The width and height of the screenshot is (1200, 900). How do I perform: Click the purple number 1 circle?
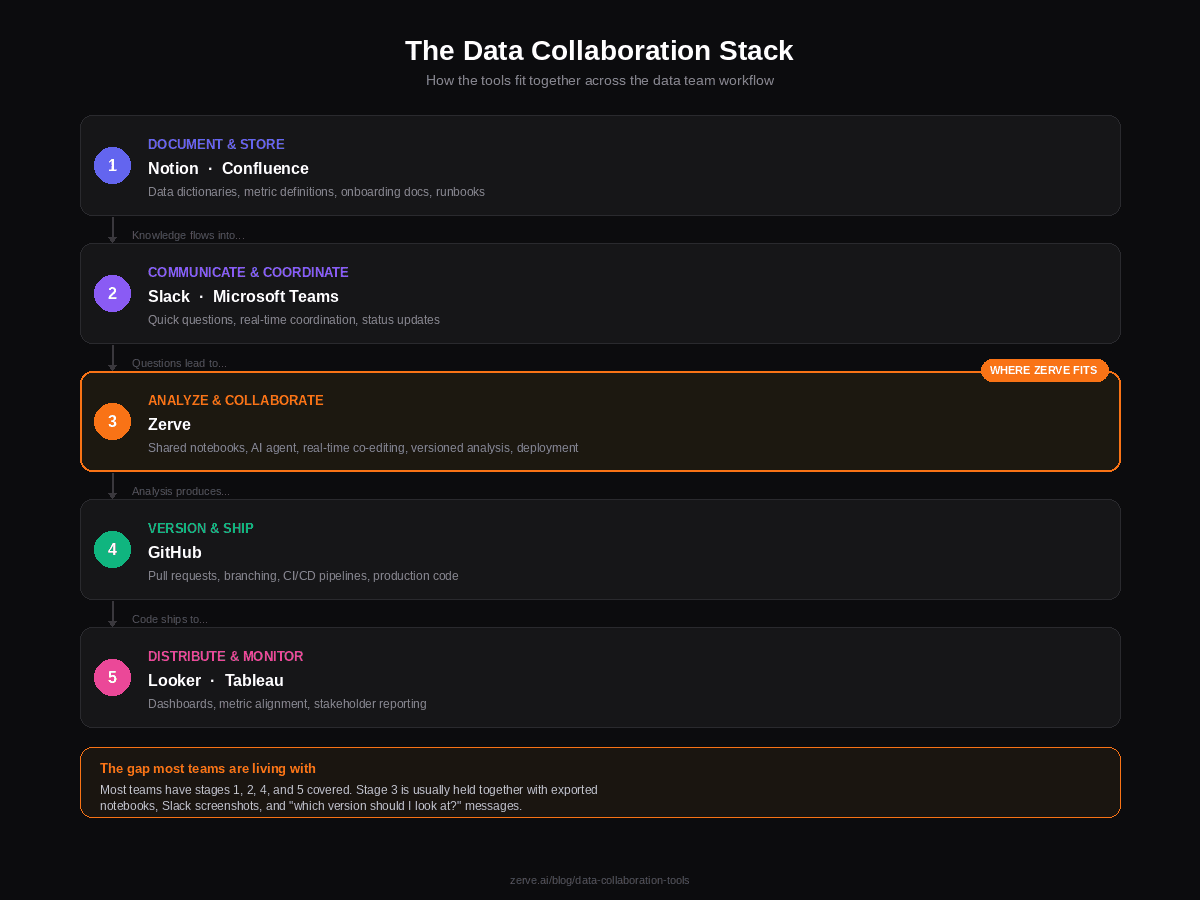click(112, 165)
